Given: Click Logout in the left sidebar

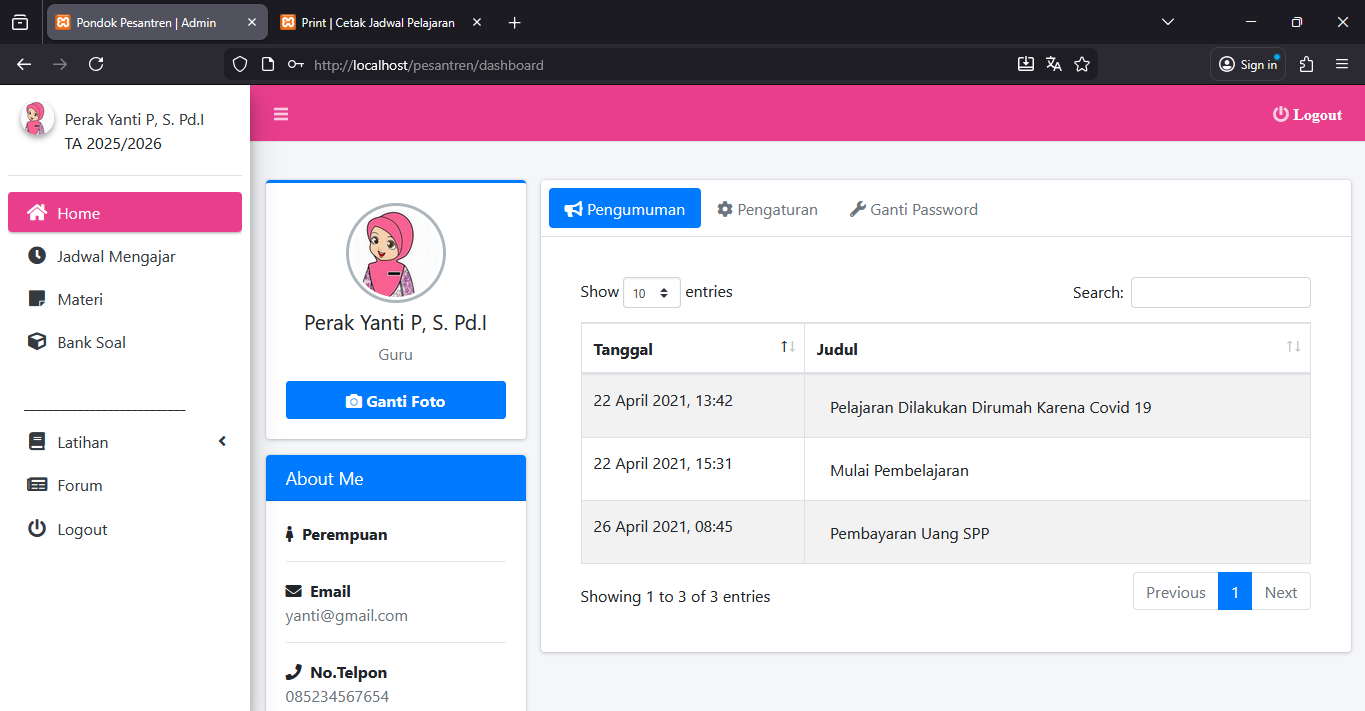Looking at the screenshot, I should tap(81, 529).
